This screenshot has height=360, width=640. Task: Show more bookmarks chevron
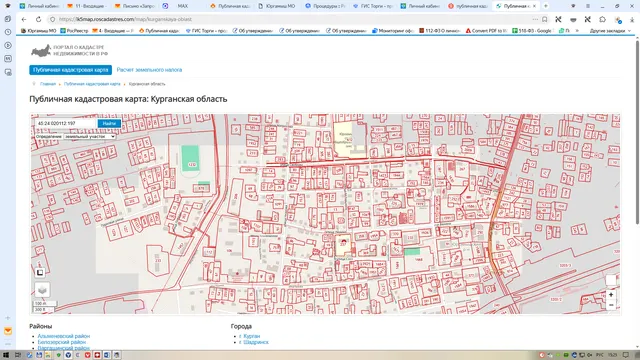[577, 31]
